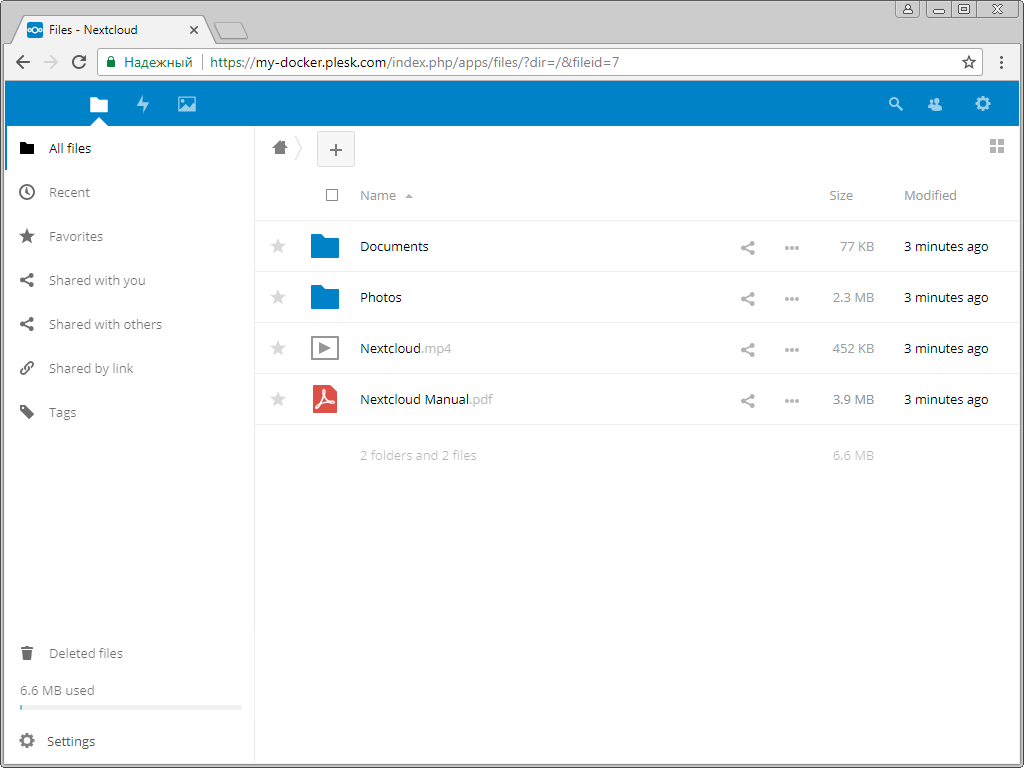Click the 452 KB size value
Screen dimensions: 1024x768
pyautogui.click(x=853, y=348)
